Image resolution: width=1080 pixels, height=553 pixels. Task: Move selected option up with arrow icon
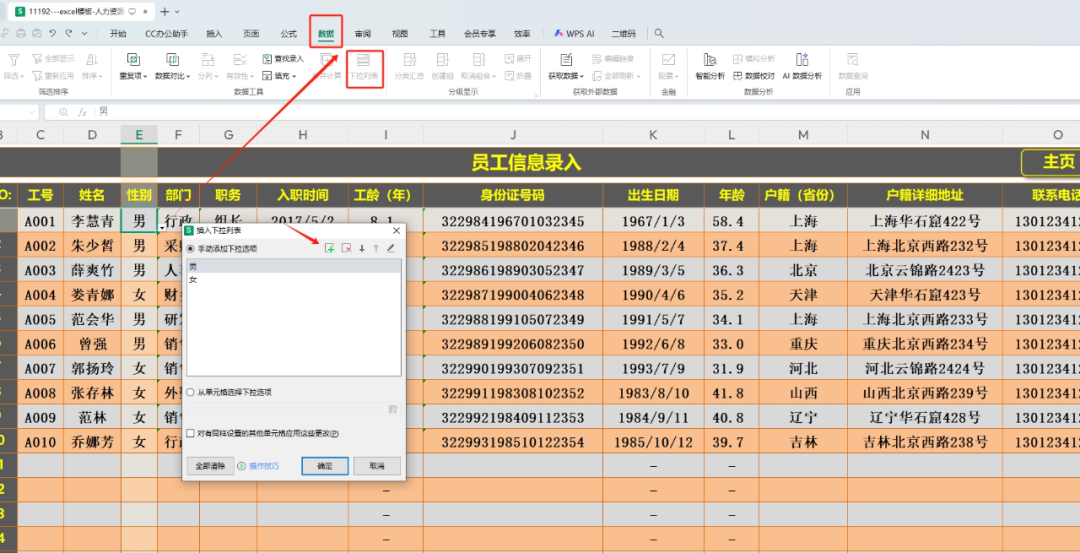(x=376, y=248)
